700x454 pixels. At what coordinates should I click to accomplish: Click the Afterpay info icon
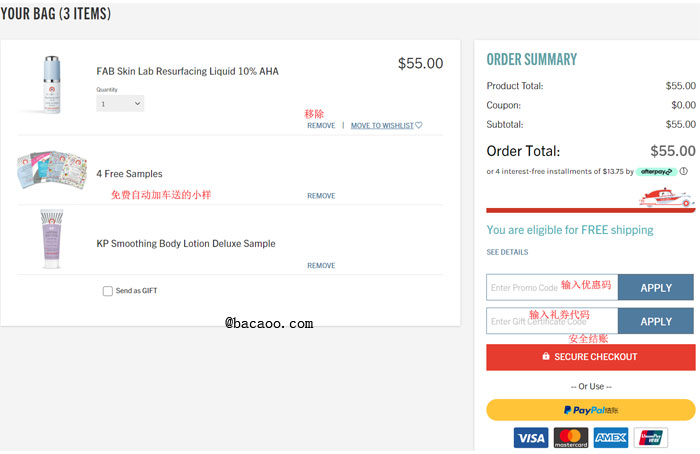(683, 171)
